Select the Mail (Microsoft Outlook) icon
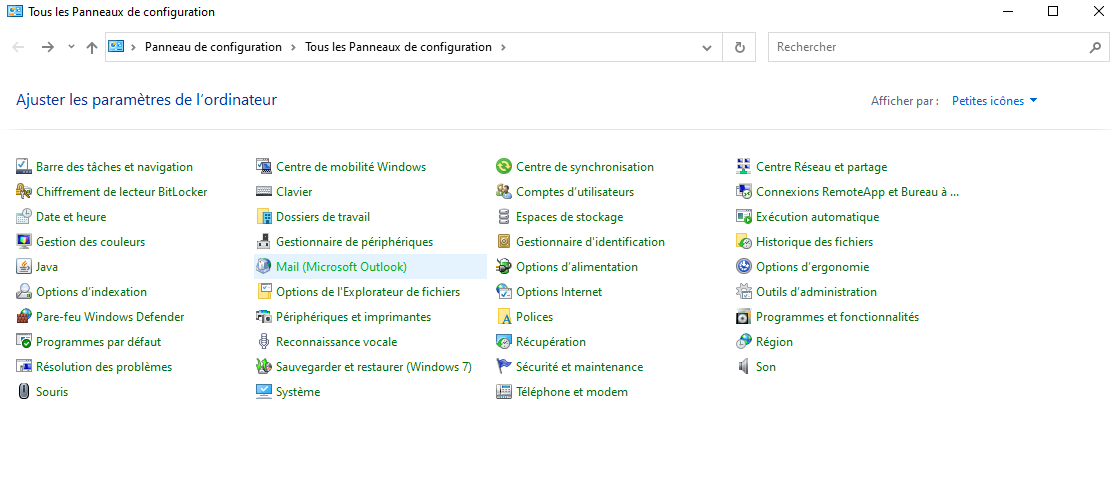 264,267
